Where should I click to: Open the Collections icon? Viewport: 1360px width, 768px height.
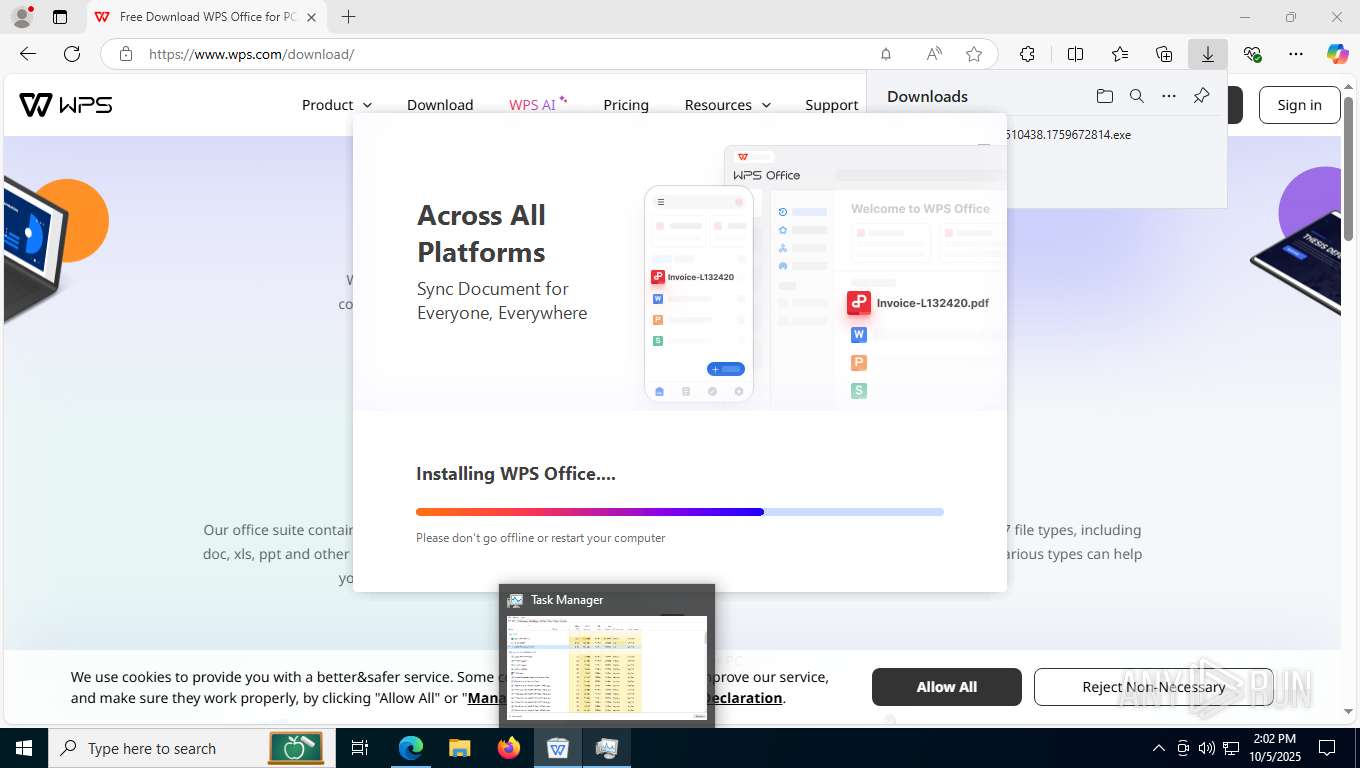[x=1164, y=54]
